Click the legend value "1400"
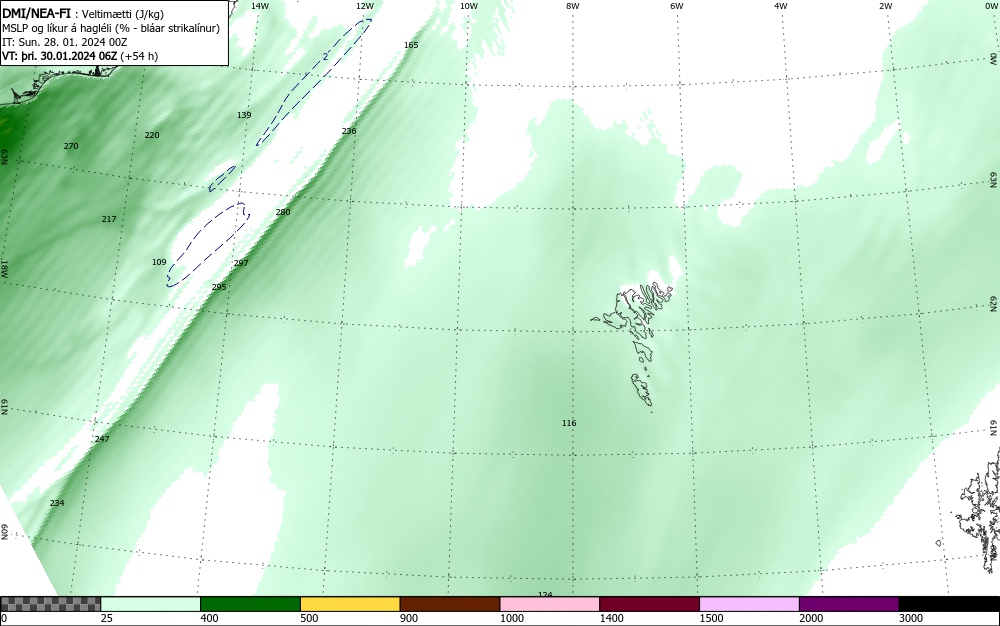This screenshot has height=626, width=1000. (612, 618)
